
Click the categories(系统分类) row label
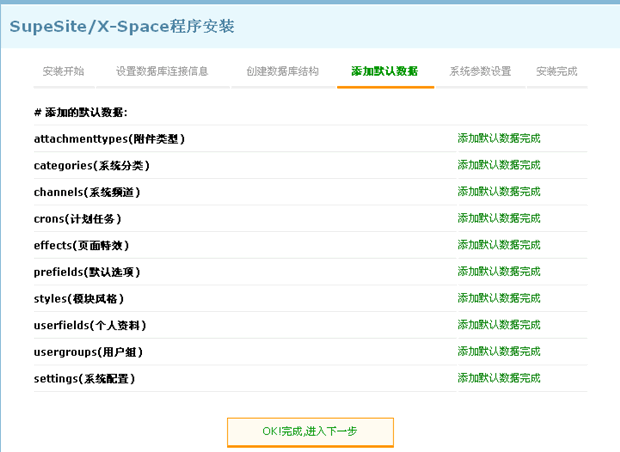point(92,166)
